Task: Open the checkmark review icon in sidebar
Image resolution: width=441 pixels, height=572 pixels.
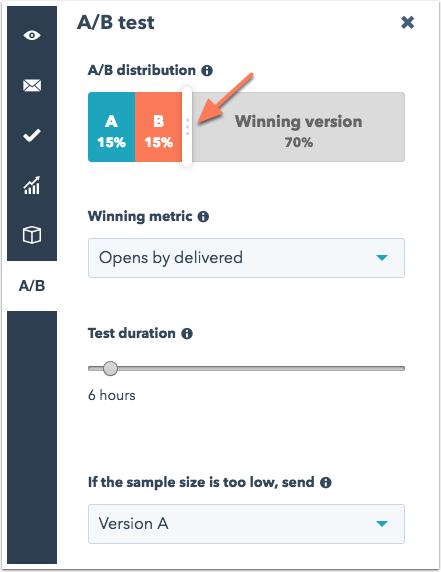Action: pos(32,135)
